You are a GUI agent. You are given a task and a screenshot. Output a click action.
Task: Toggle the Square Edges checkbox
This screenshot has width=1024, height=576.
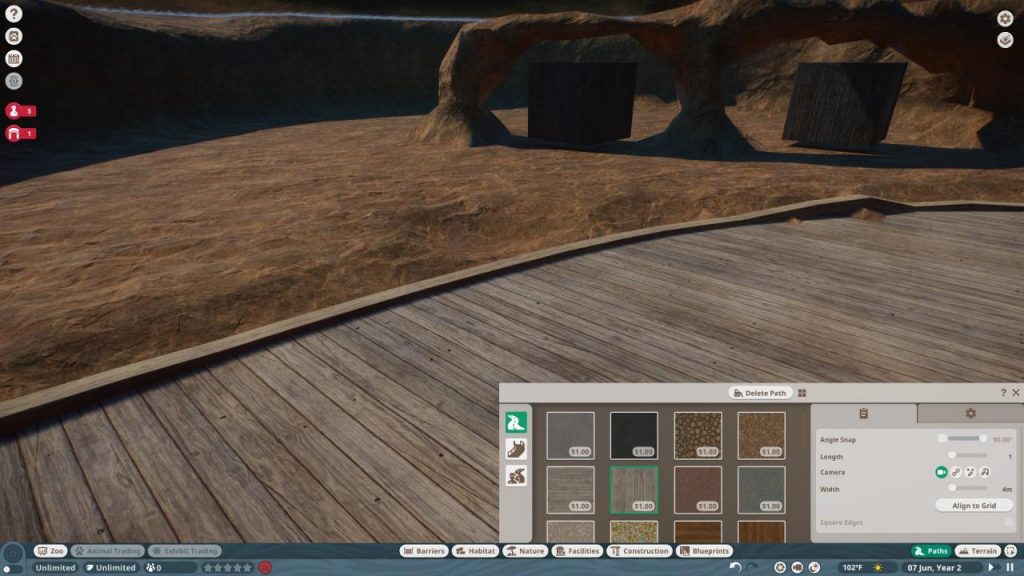click(1008, 522)
